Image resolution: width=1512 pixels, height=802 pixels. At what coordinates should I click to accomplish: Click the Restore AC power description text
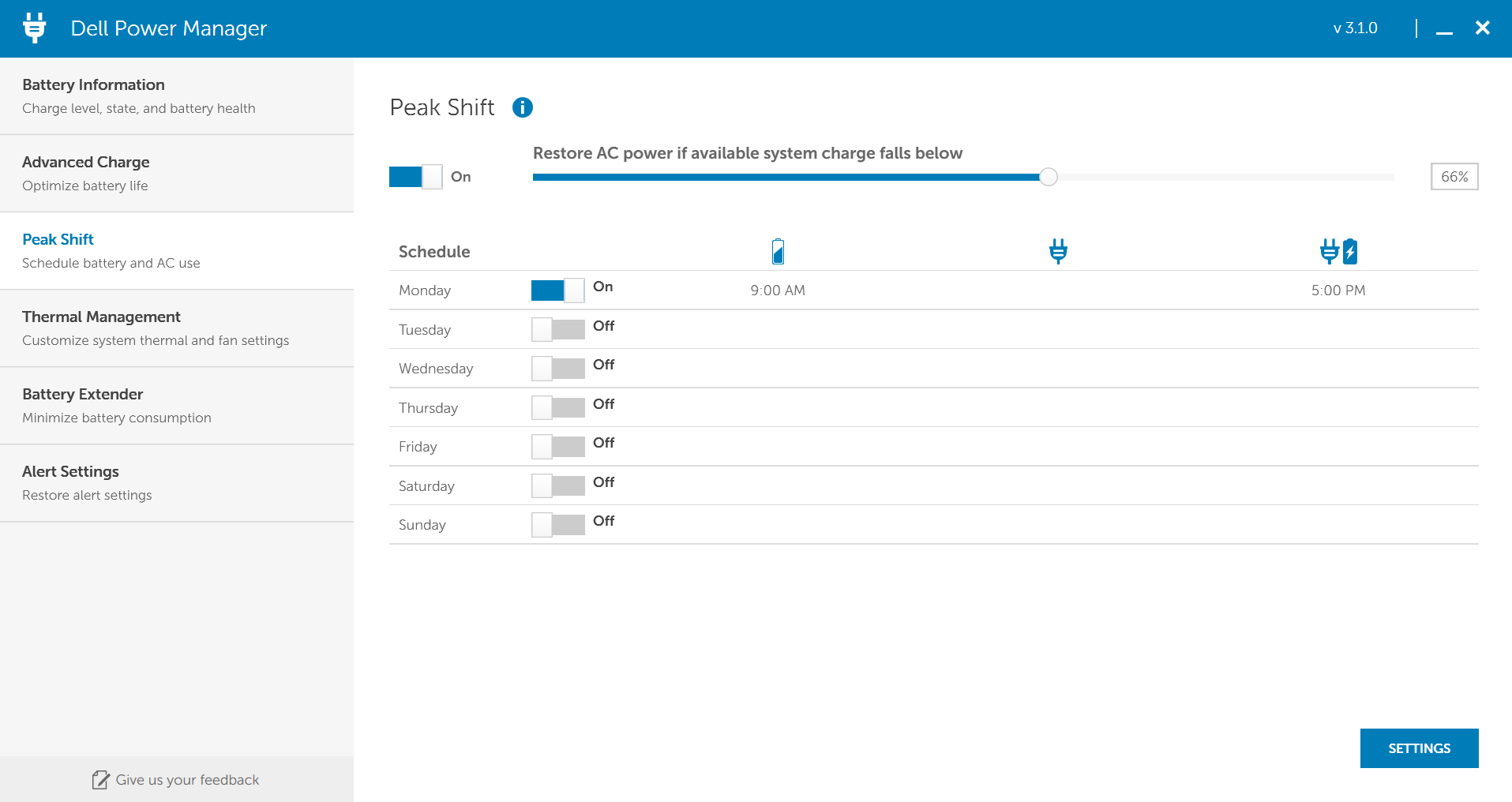(x=748, y=153)
